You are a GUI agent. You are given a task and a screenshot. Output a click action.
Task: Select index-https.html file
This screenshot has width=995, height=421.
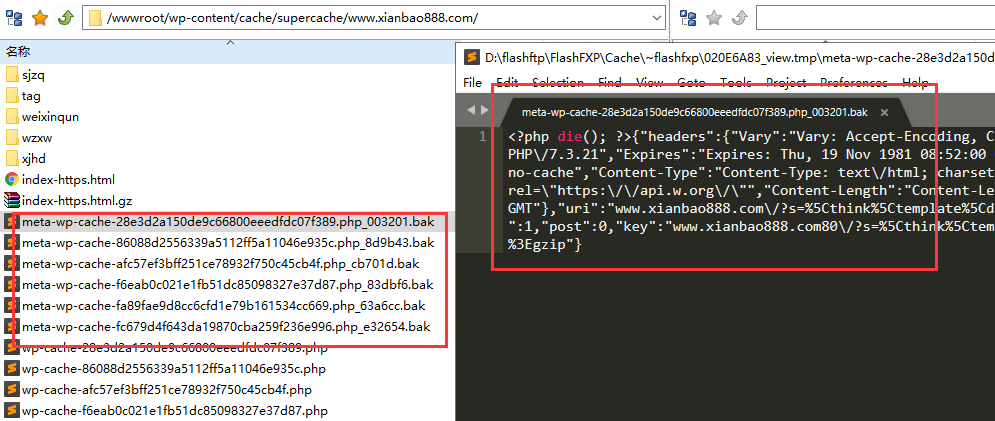(68, 180)
